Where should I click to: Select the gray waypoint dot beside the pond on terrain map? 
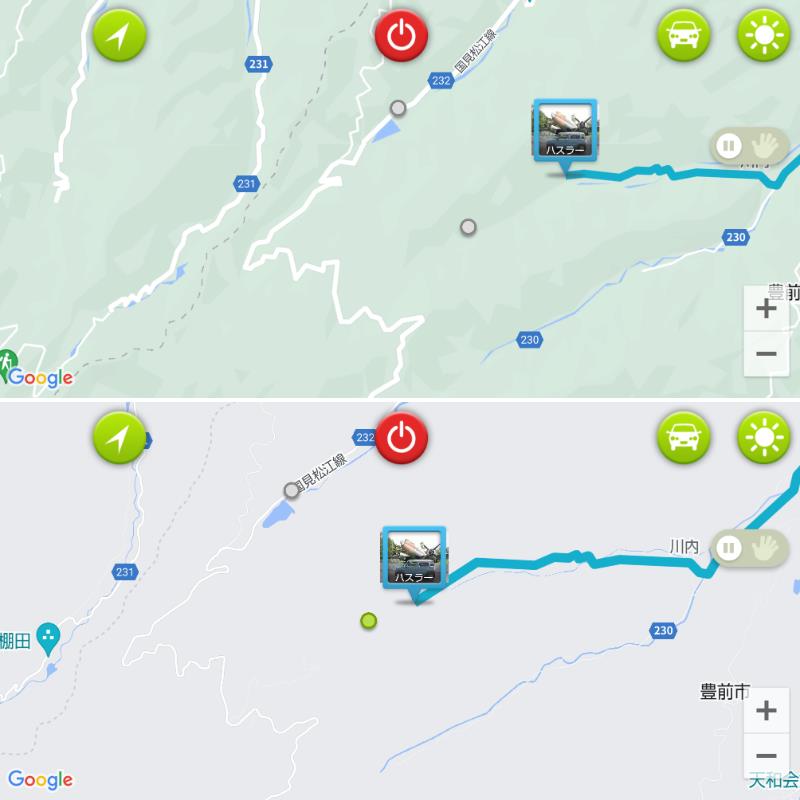pos(398,108)
